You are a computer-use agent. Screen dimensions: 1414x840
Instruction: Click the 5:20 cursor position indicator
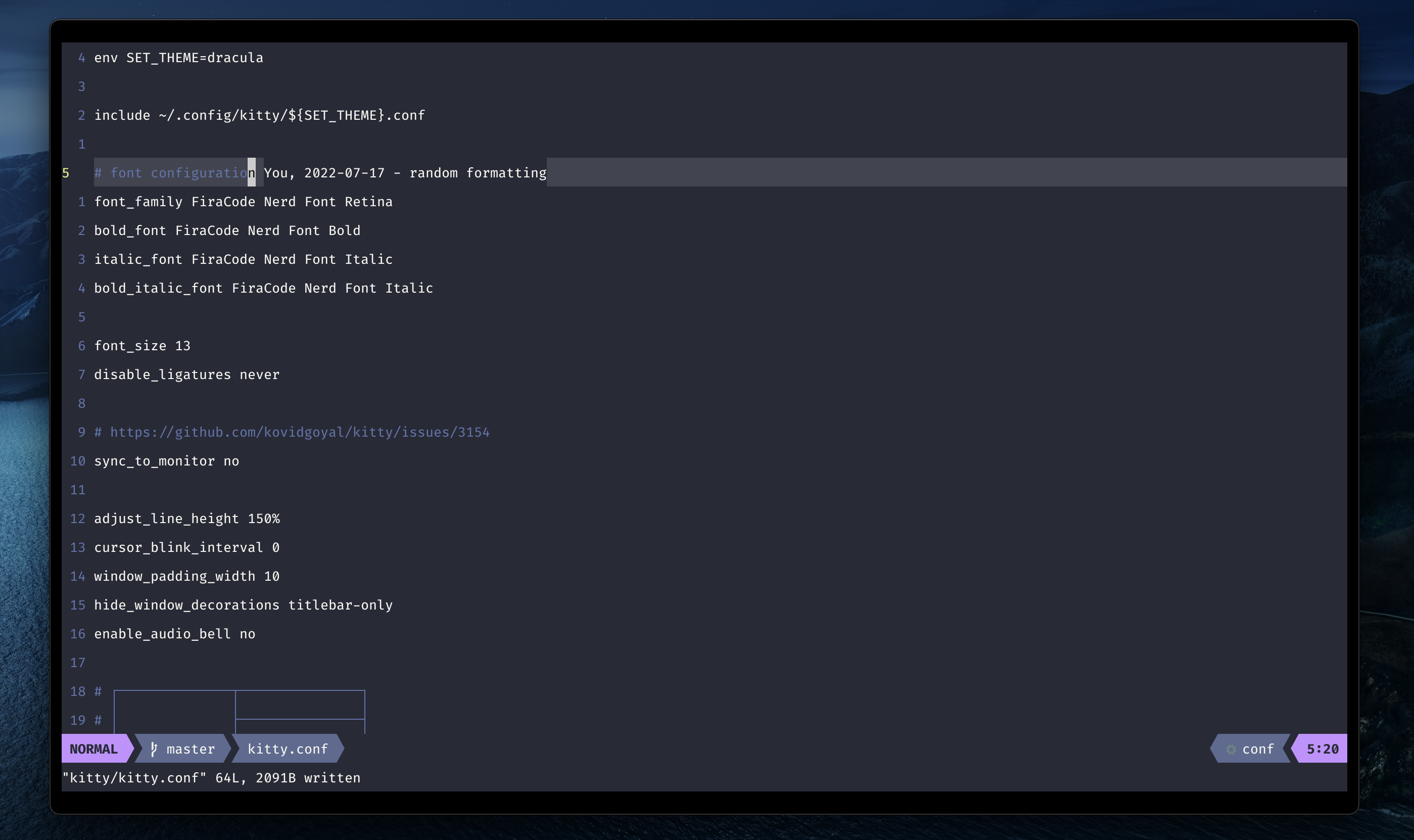pyautogui.click(x=1322, y=749)
